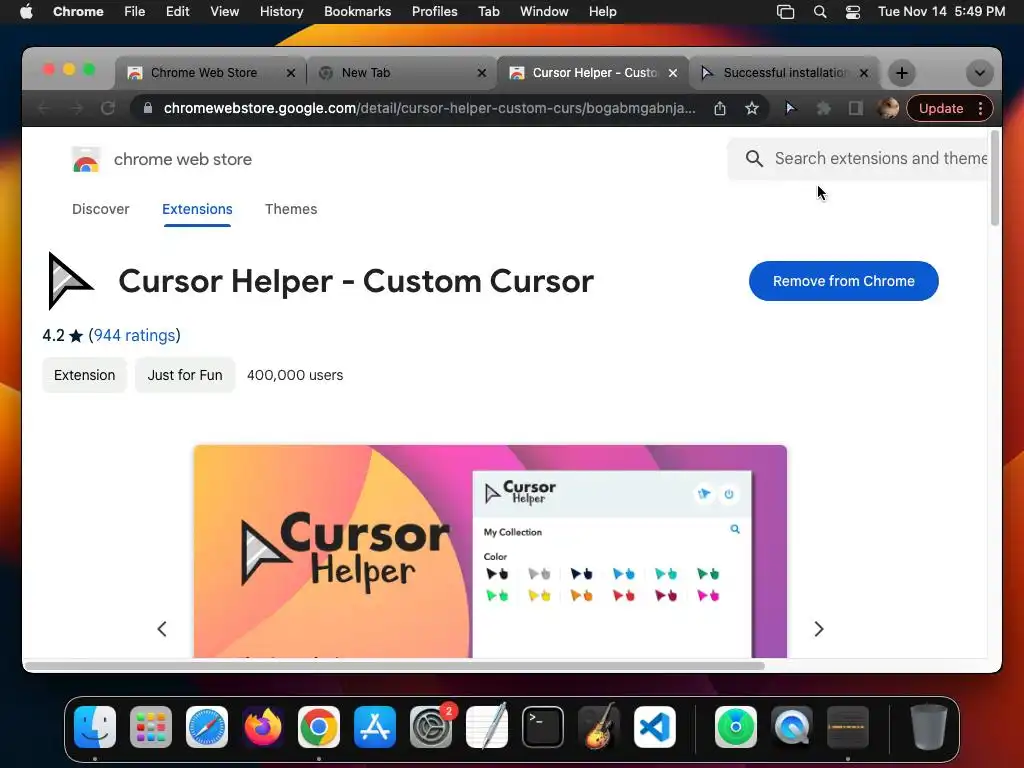1024x768 pixels.
Task: Go to the Themes section
Action: (x=291, y=209)
